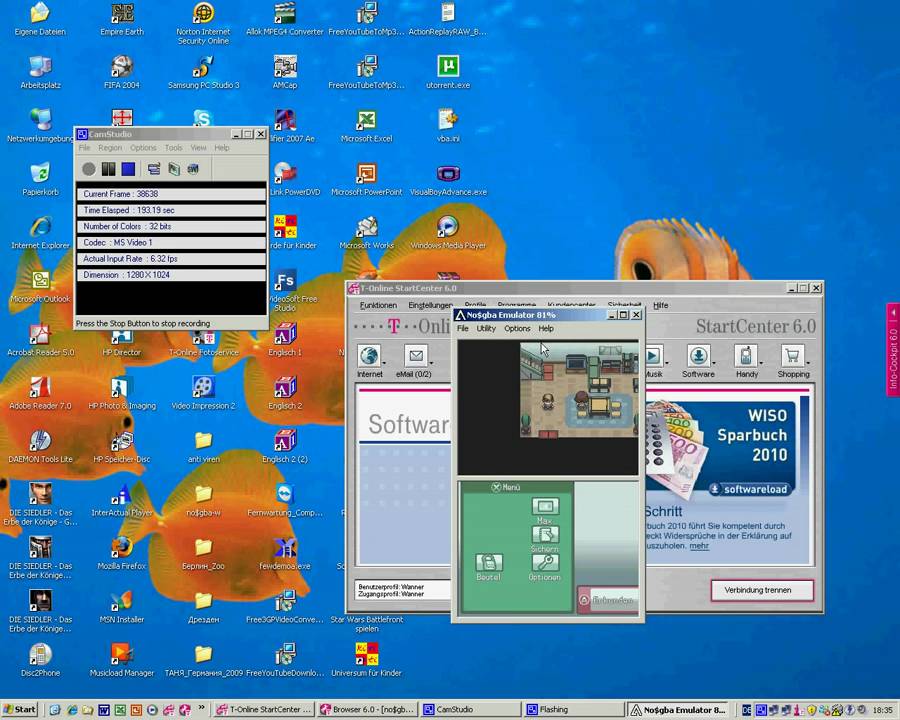The image size is (900, 720).
Task: Switch to the Flashing taskbar button
Action: (574, 710)
